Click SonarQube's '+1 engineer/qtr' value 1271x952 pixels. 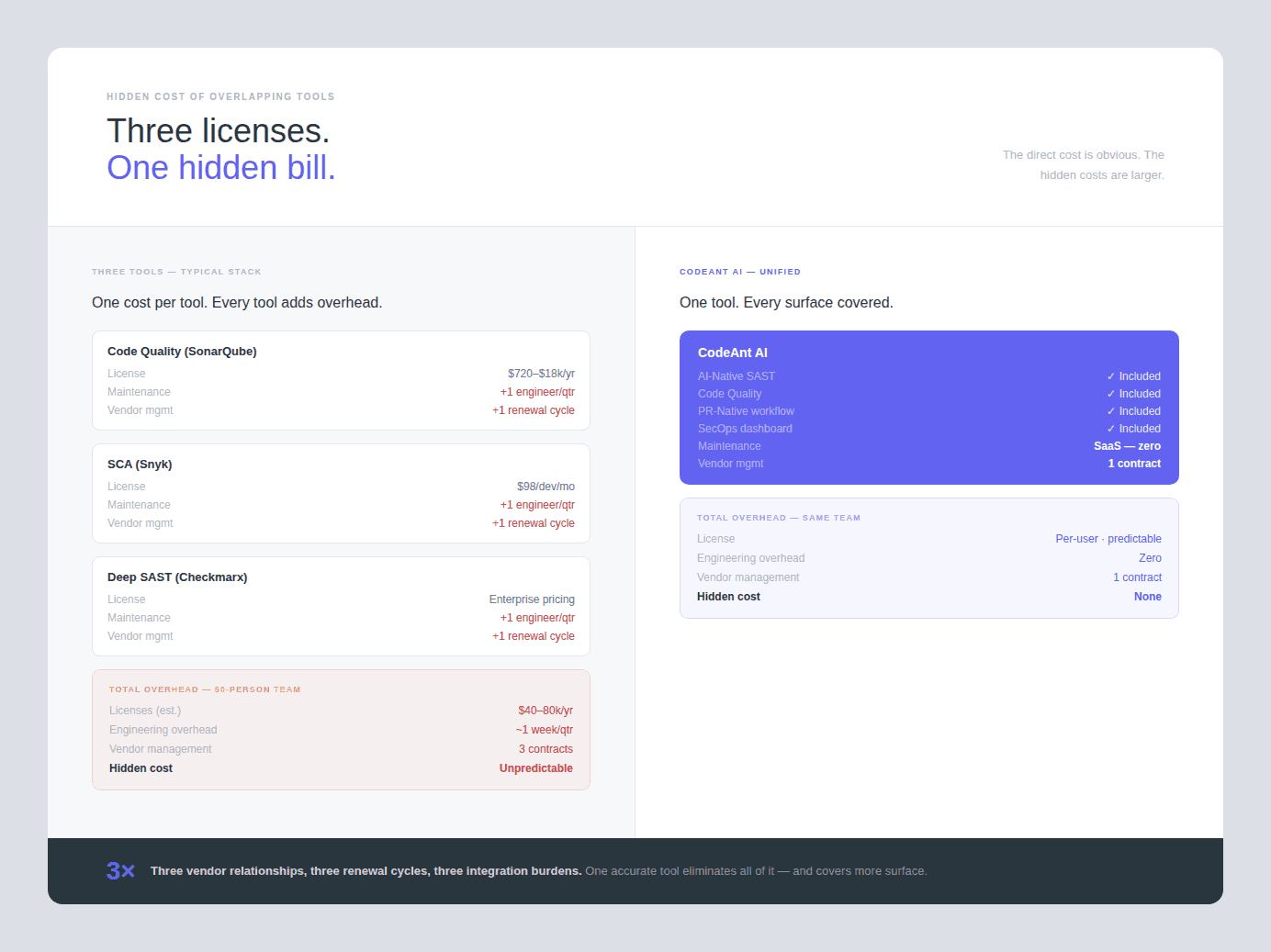[x=537, y=392]
